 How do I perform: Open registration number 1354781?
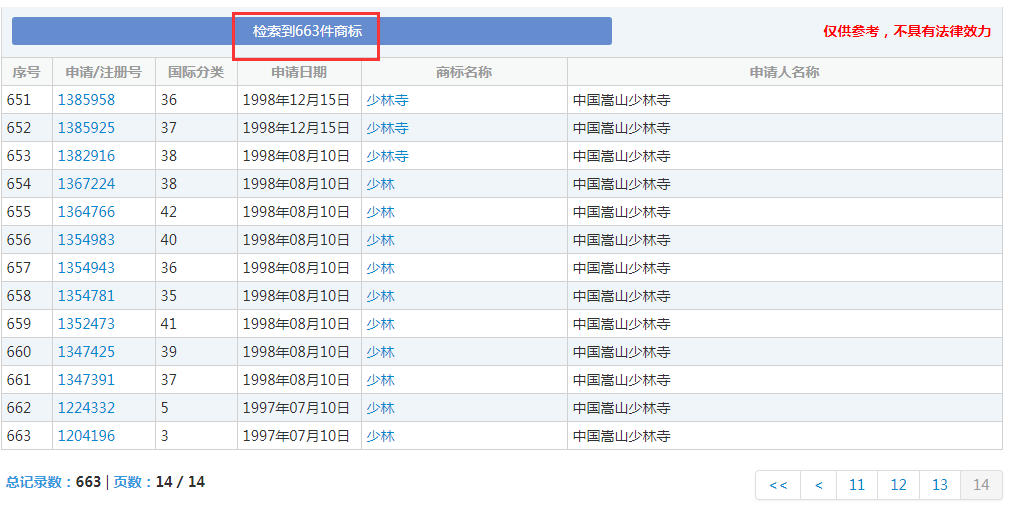pyautogui.click(x=86, y=296)
